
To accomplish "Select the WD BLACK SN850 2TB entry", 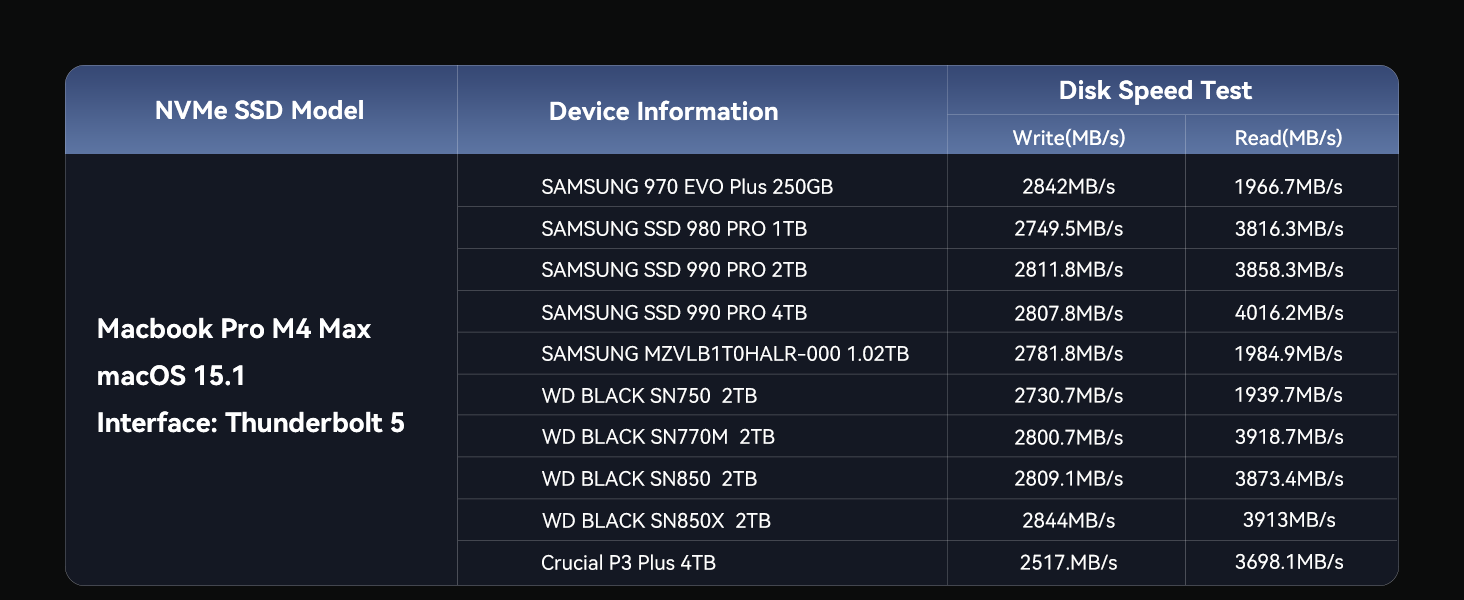I will click(649, 479).
